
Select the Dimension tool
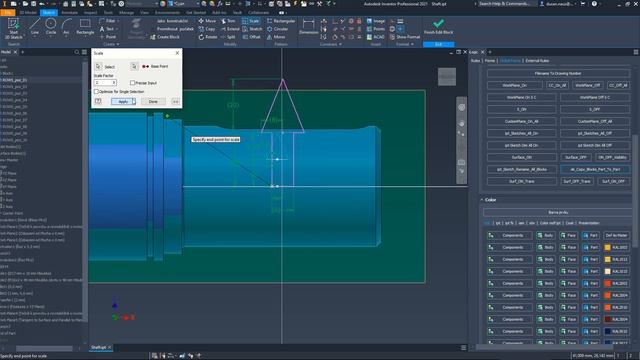pos(308,26)
